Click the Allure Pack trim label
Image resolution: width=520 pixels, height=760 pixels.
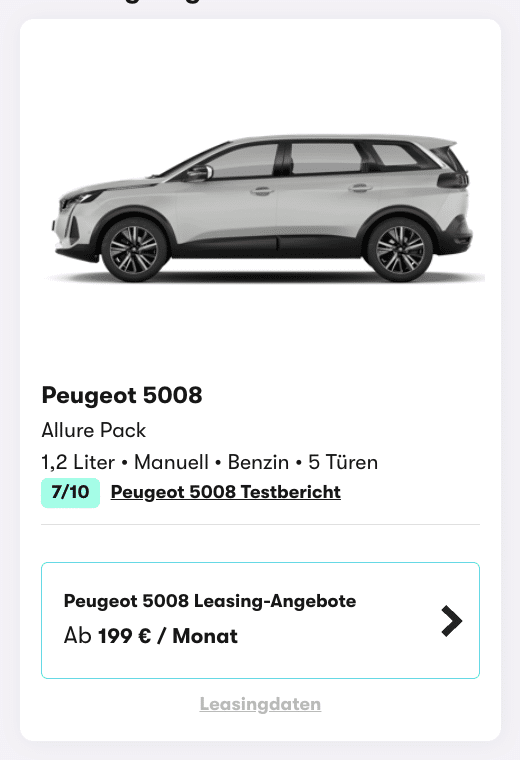94,430
